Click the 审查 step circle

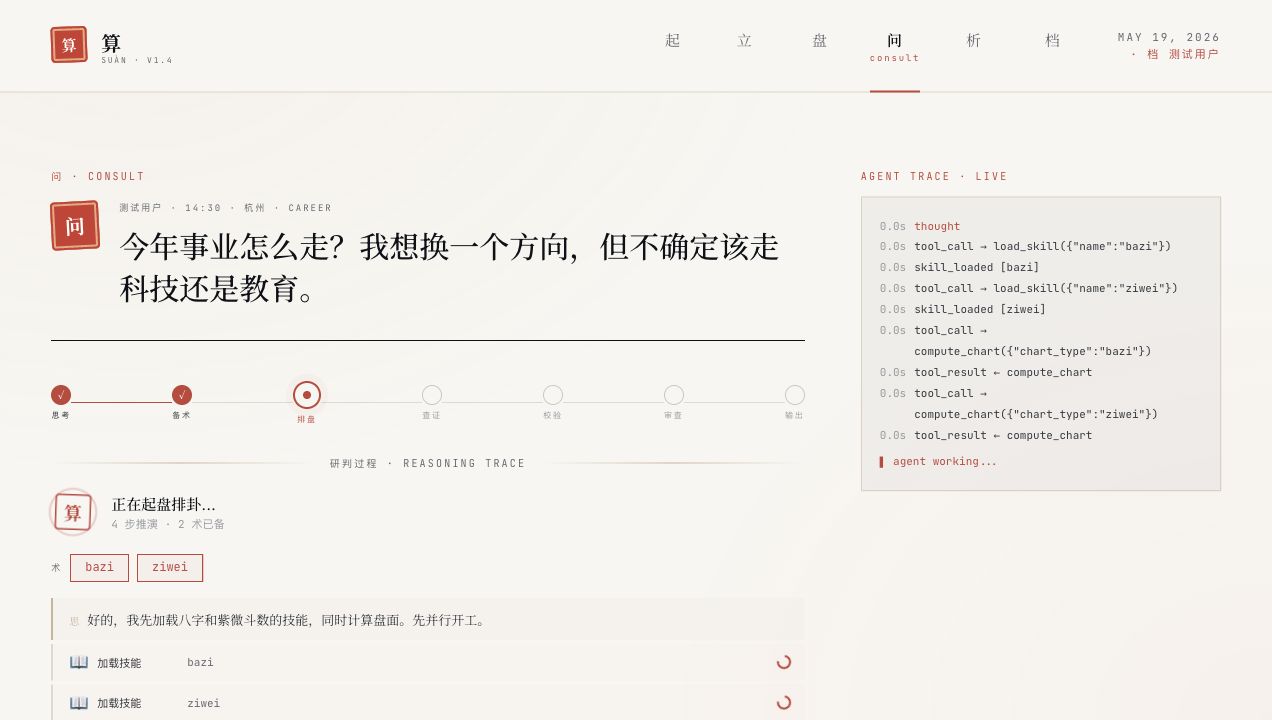pos(674,395)
